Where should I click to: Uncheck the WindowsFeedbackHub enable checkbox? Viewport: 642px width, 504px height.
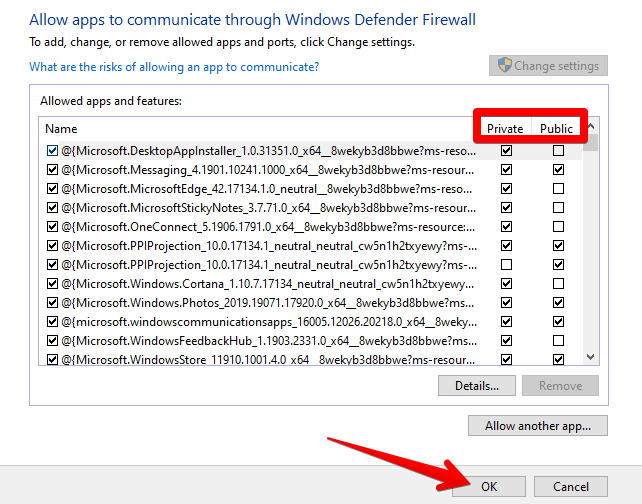pos(52,340)
